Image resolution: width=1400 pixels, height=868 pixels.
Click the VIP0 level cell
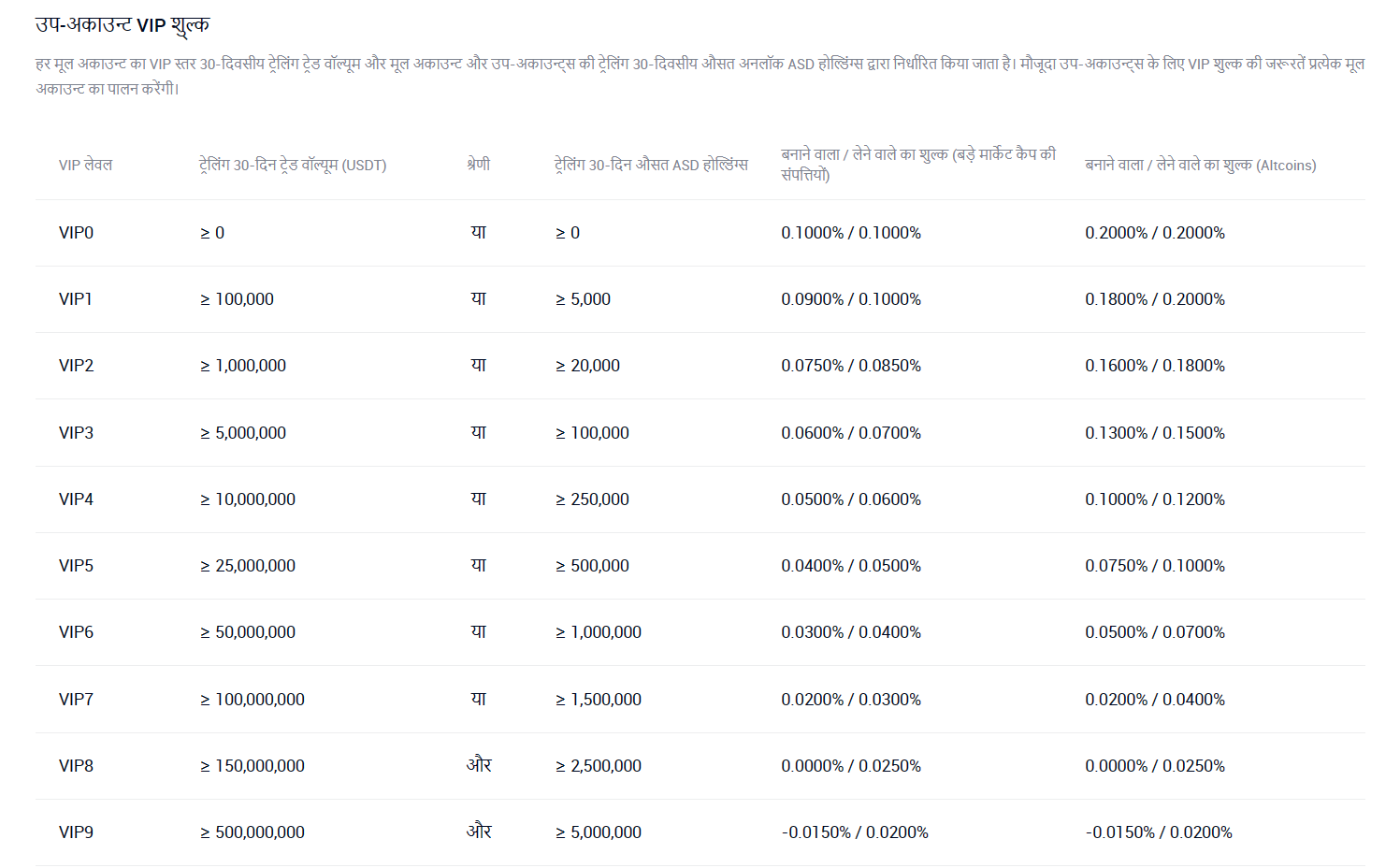(76, 233)
